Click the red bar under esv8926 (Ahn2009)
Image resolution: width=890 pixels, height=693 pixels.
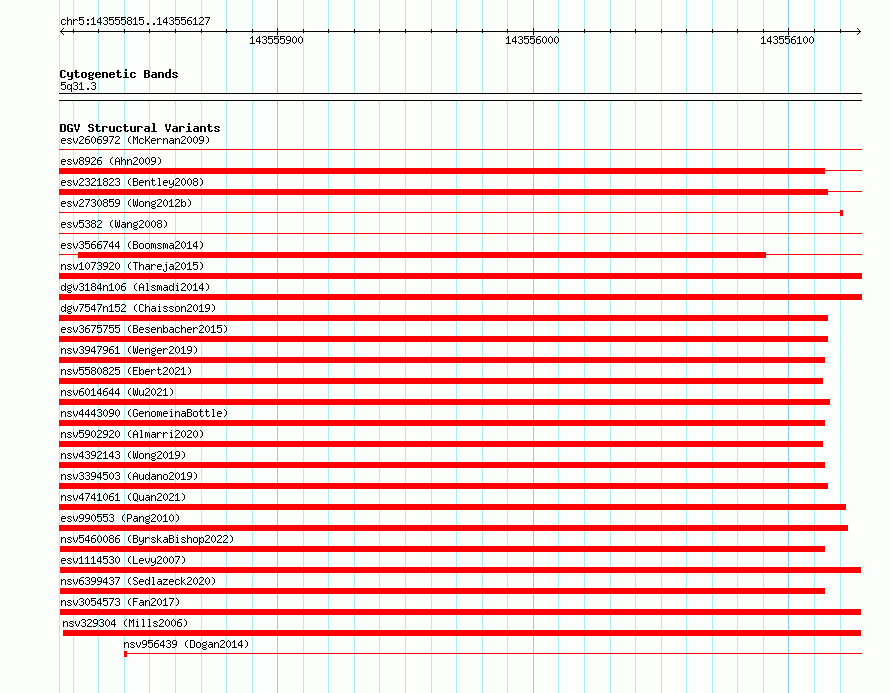(442, 171)
